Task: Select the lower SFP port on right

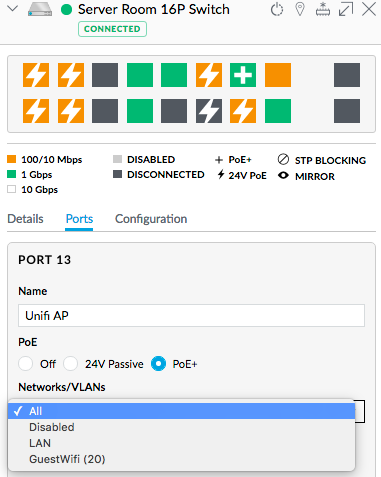Action: pyautogui.click(x=347, y=111)
